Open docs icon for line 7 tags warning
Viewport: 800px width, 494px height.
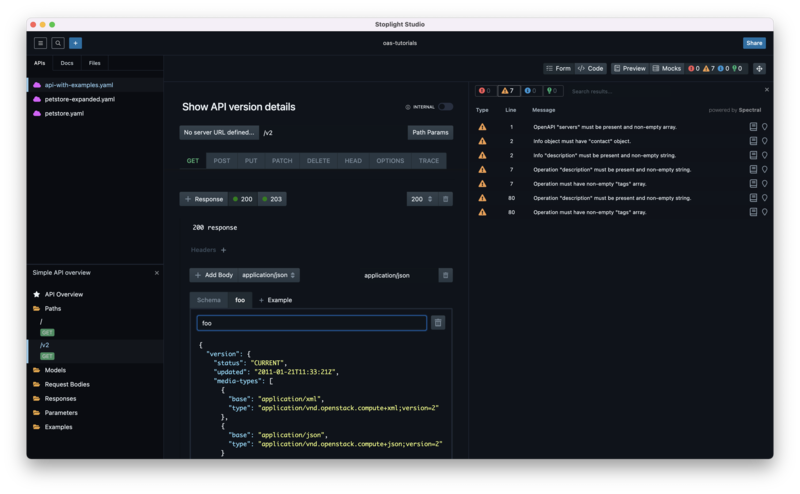[x=753, y=184]
